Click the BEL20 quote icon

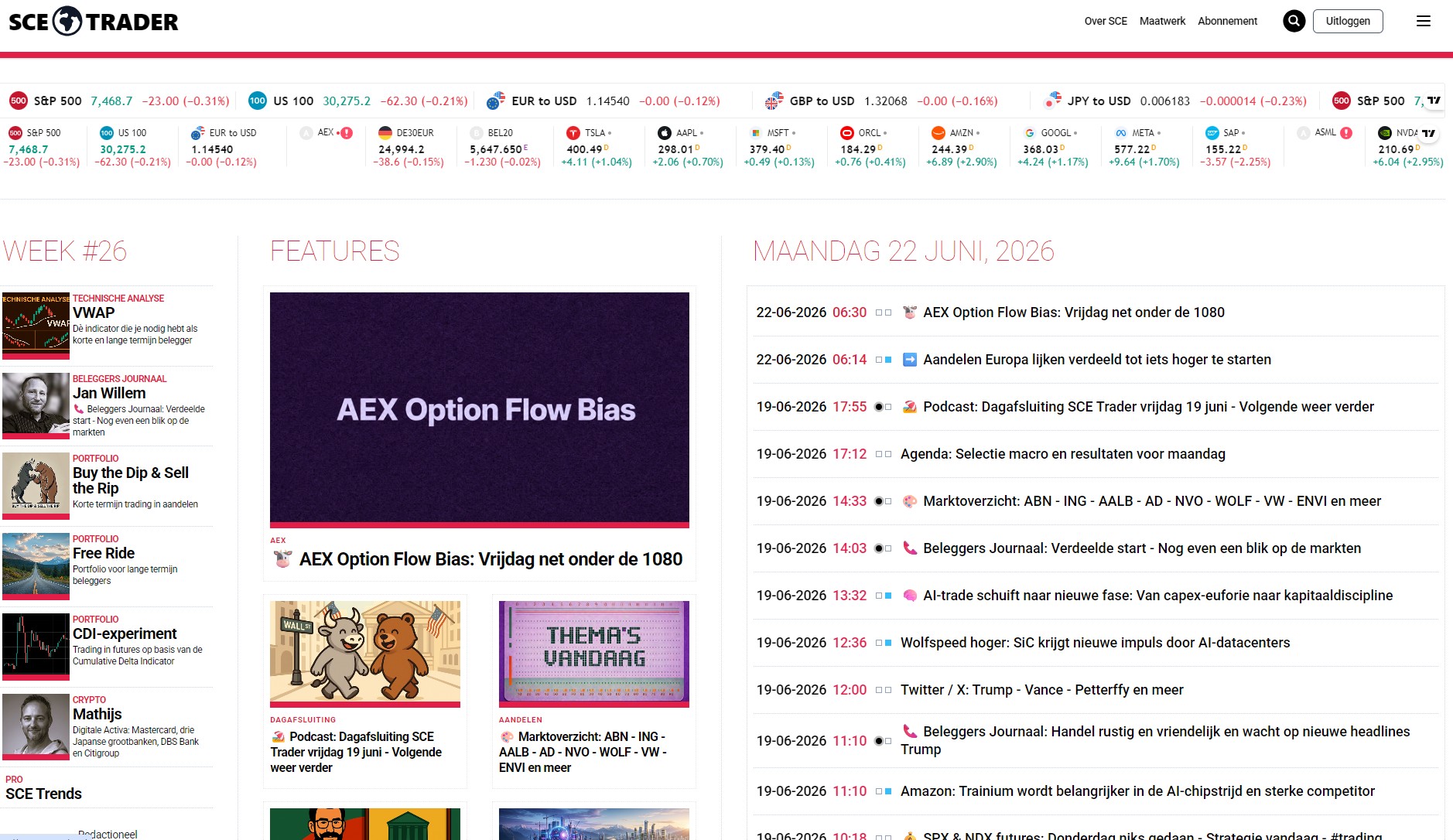pos(477,133)
